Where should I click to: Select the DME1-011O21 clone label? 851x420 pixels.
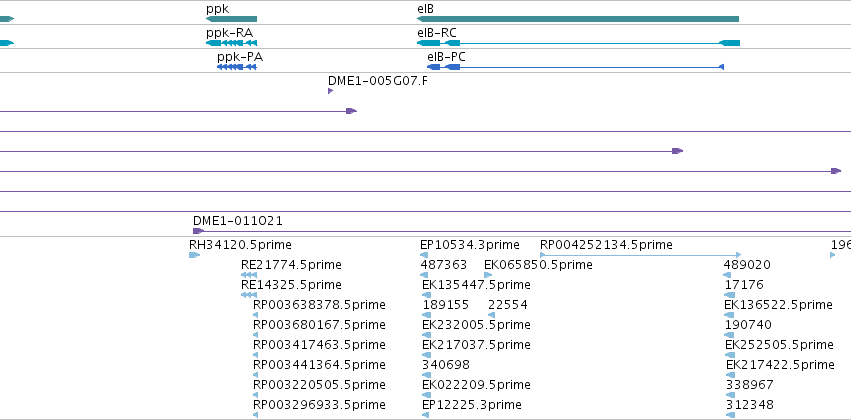238,221
